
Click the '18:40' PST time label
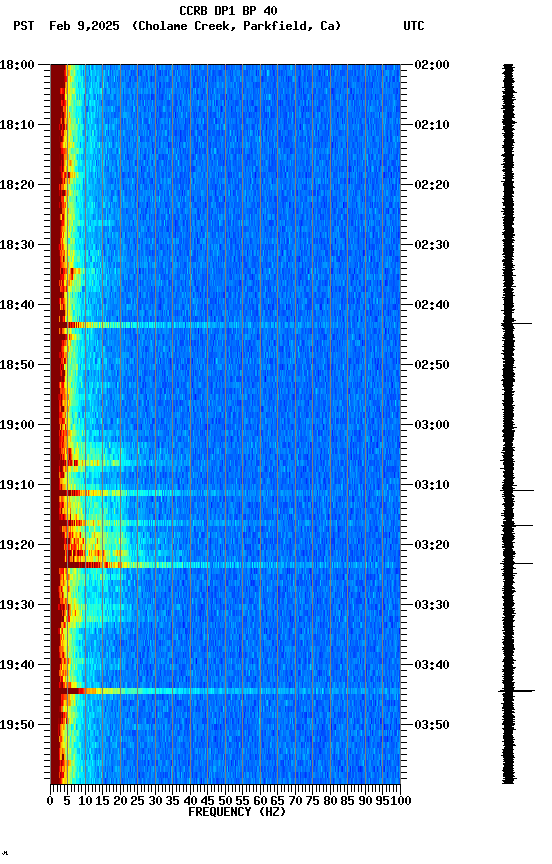[x=17, y=305]
